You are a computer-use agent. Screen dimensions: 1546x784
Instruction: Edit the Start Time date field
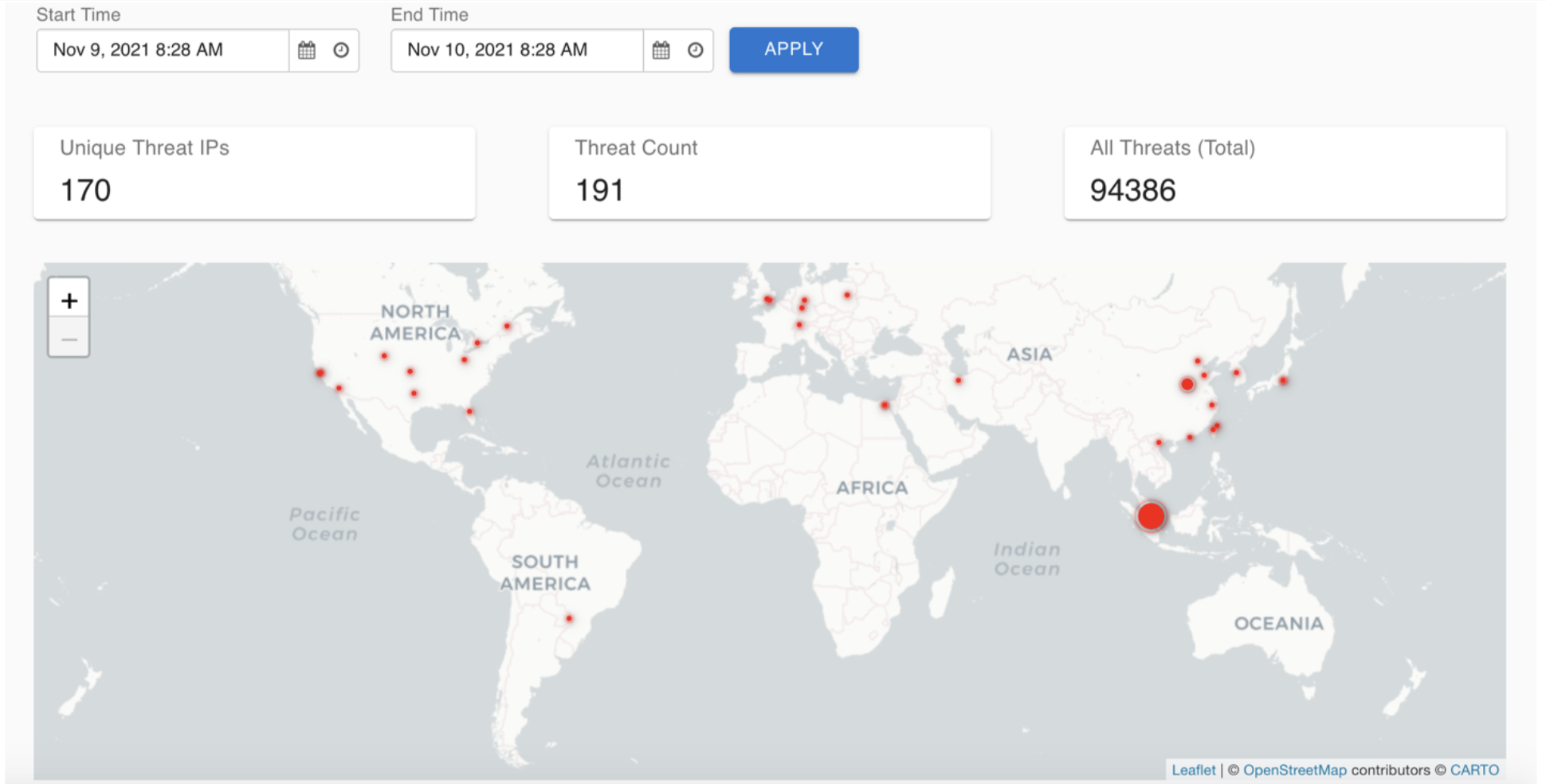pyautogui.click(x=163, y=50)
